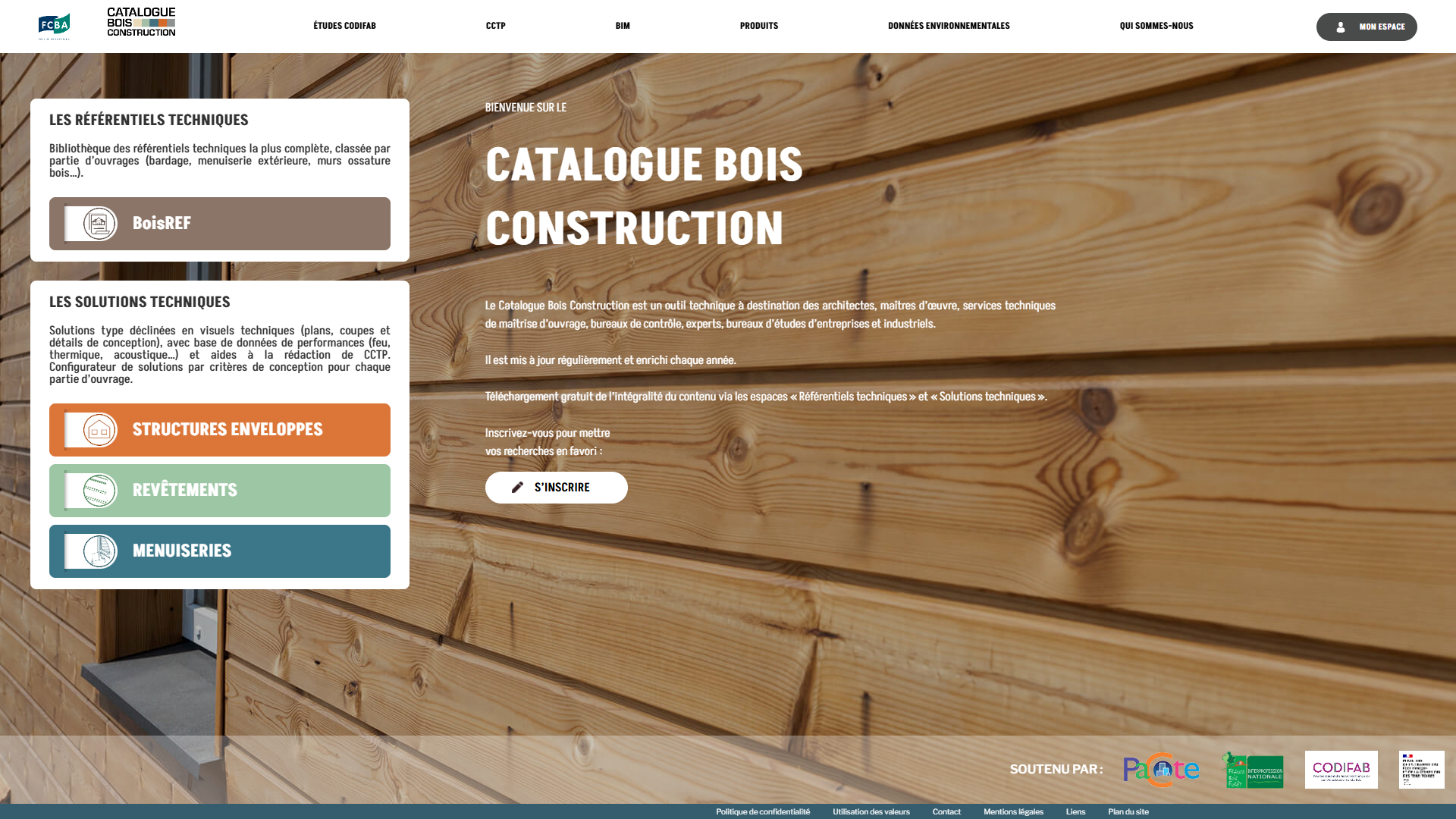
Task: Open the Contact footer link
Action: pos(946,811)
